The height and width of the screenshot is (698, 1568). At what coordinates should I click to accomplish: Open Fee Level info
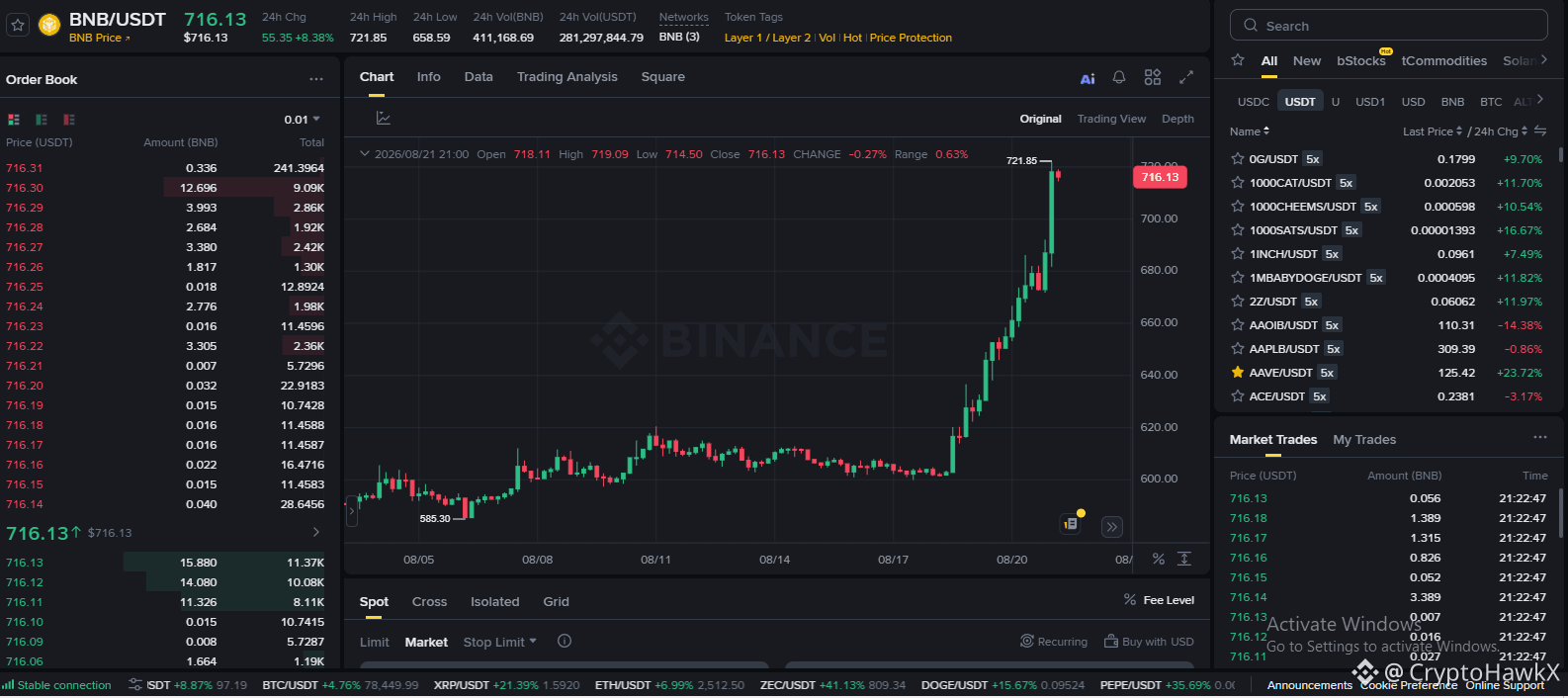coord(1159,600)
